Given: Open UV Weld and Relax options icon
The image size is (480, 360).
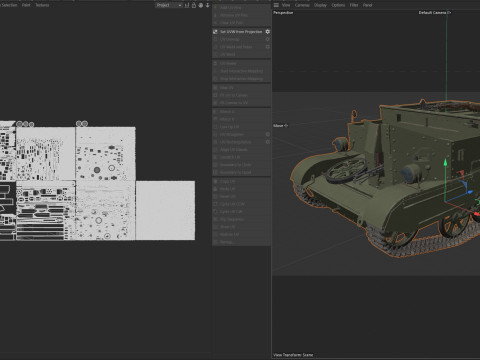Looking at the screenshot, I should click(x=268, y=47).
